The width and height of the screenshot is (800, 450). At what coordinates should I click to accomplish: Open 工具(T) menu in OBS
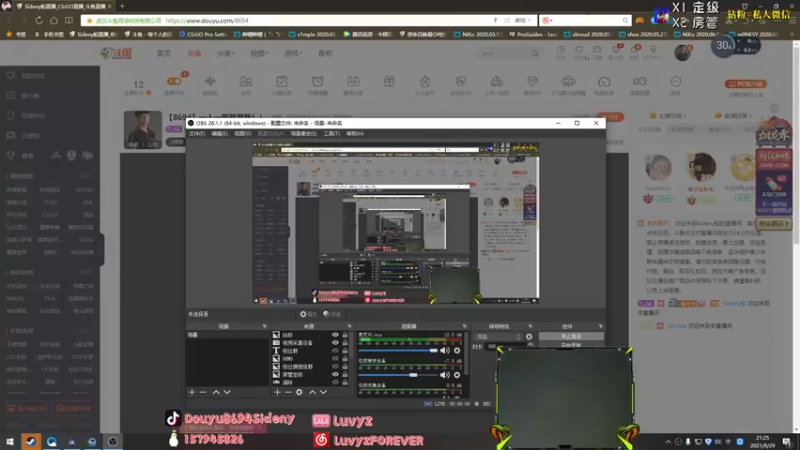pos(332,134)
